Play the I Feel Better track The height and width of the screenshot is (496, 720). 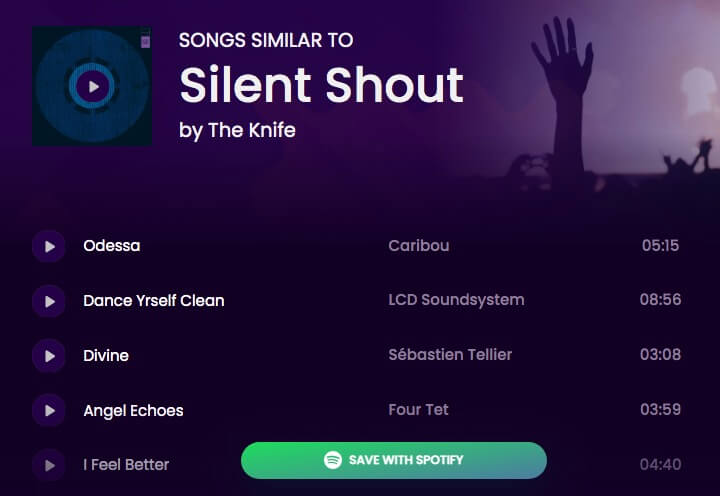click(49, 465)
